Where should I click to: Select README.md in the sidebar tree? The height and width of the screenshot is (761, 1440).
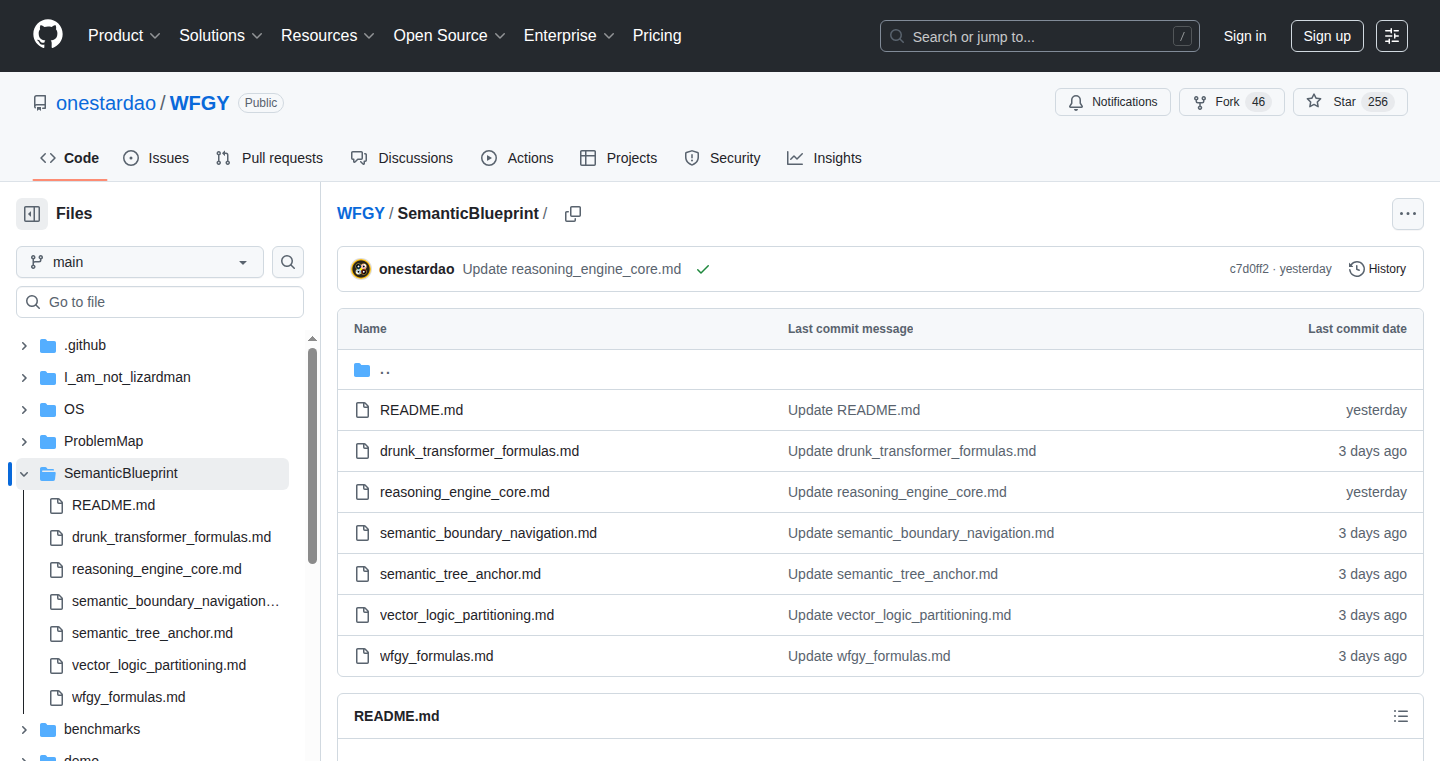pyautogui.click(x=113, y=505)
